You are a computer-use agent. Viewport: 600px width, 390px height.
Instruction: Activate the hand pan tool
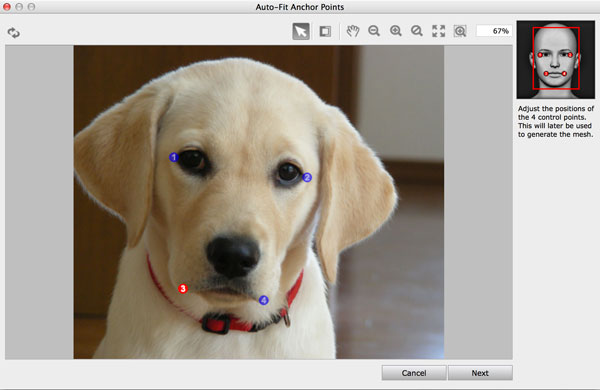(353, 31)
